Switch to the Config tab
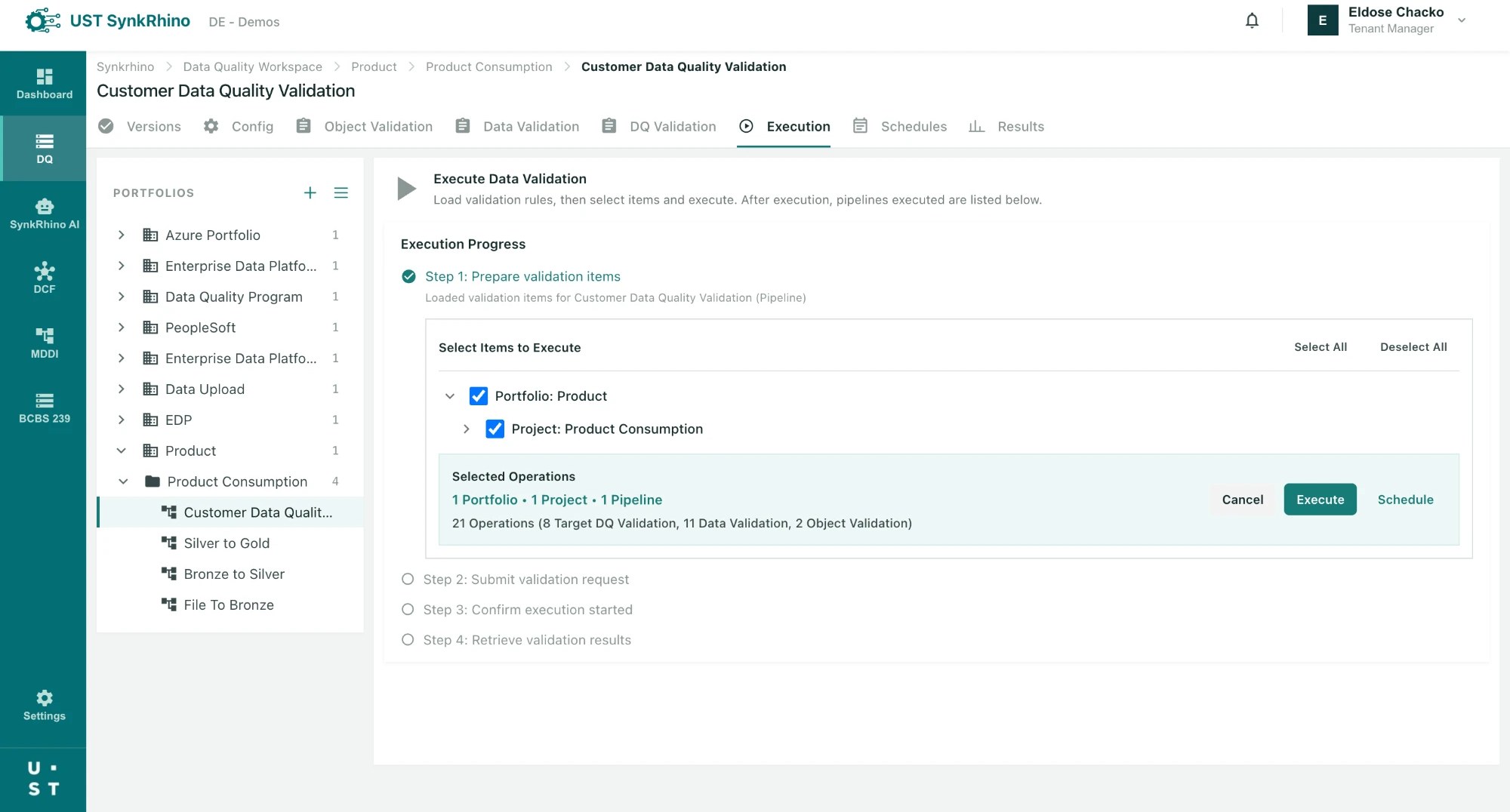Viewport: 1510px width, 812px height. (x=239, y=127)
